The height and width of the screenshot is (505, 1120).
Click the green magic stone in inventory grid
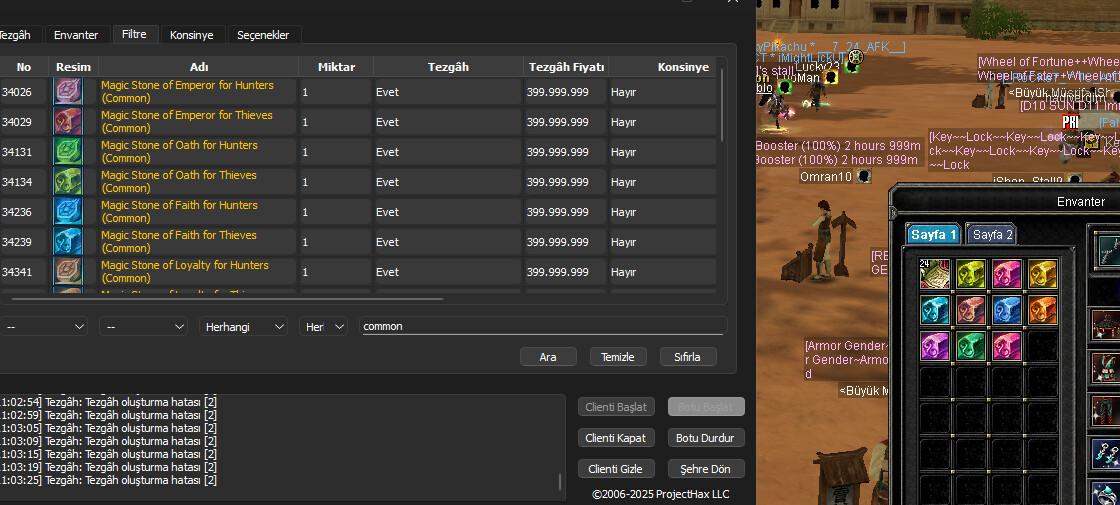click(x=971, y=346)
